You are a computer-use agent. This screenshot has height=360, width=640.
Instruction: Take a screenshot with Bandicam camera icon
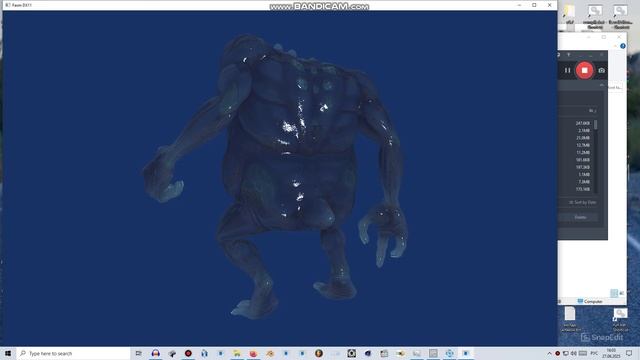coord(602,70)
